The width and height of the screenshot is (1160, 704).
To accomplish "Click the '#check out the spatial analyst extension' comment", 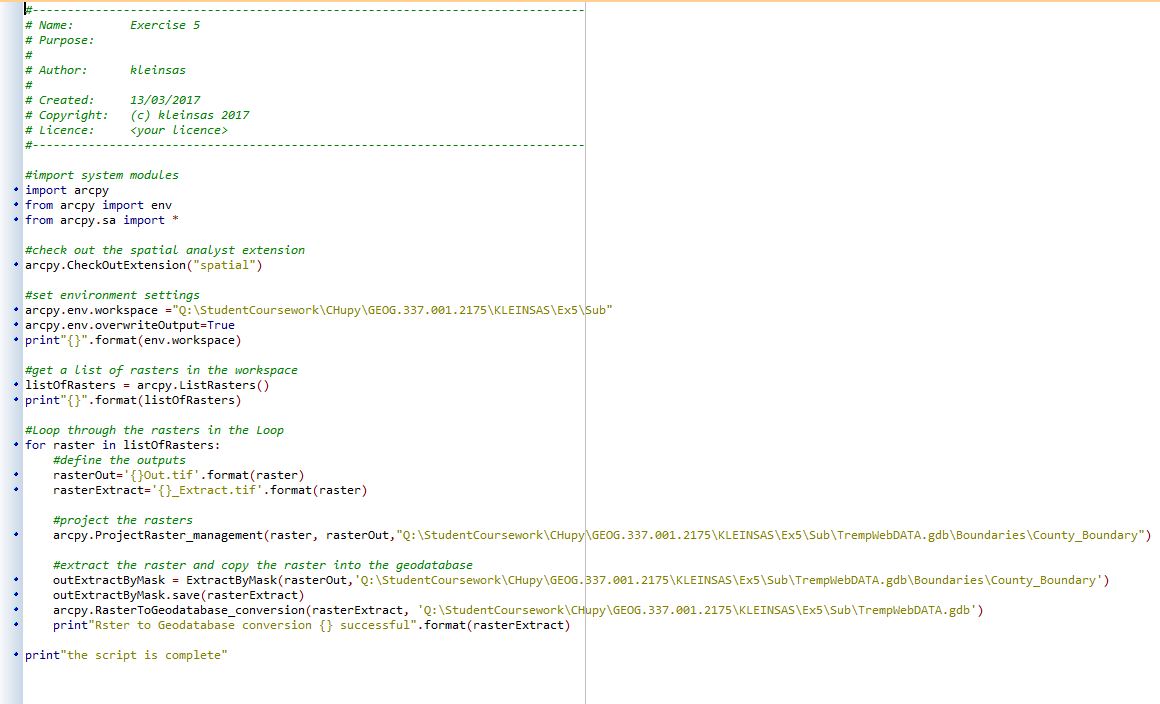I will (x=165, y=250).
